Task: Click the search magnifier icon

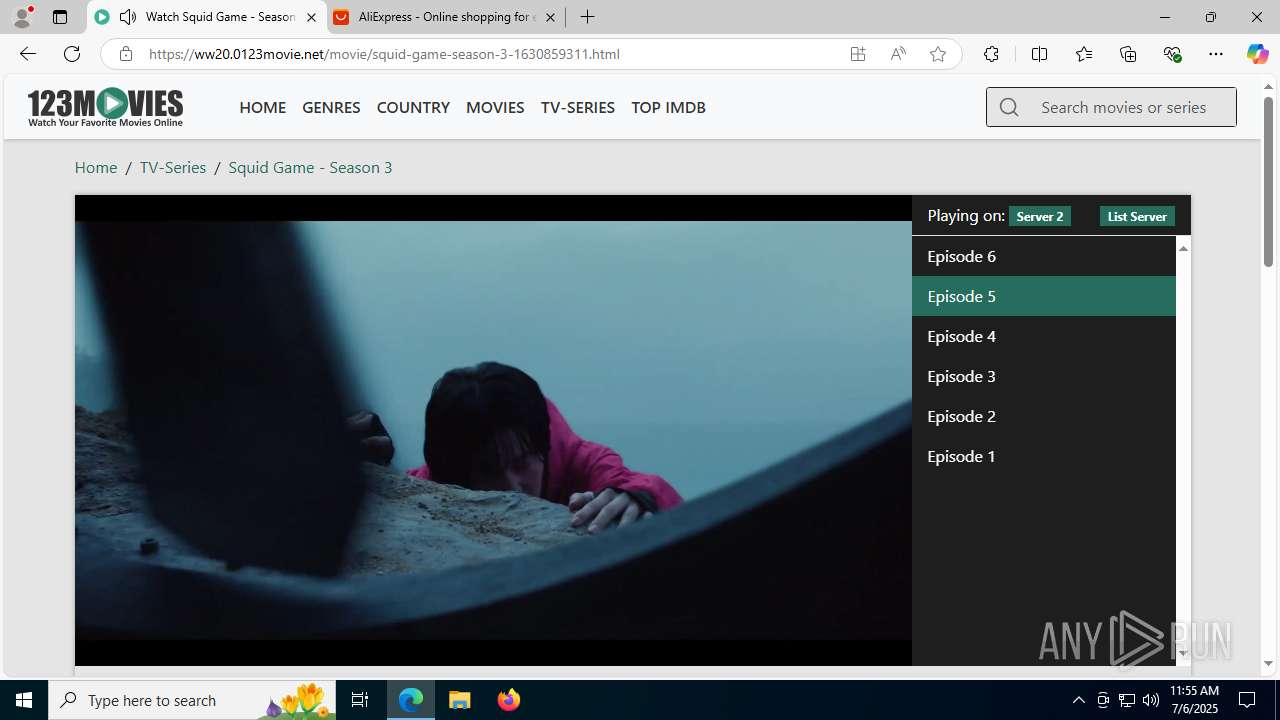Action: 1009,107
